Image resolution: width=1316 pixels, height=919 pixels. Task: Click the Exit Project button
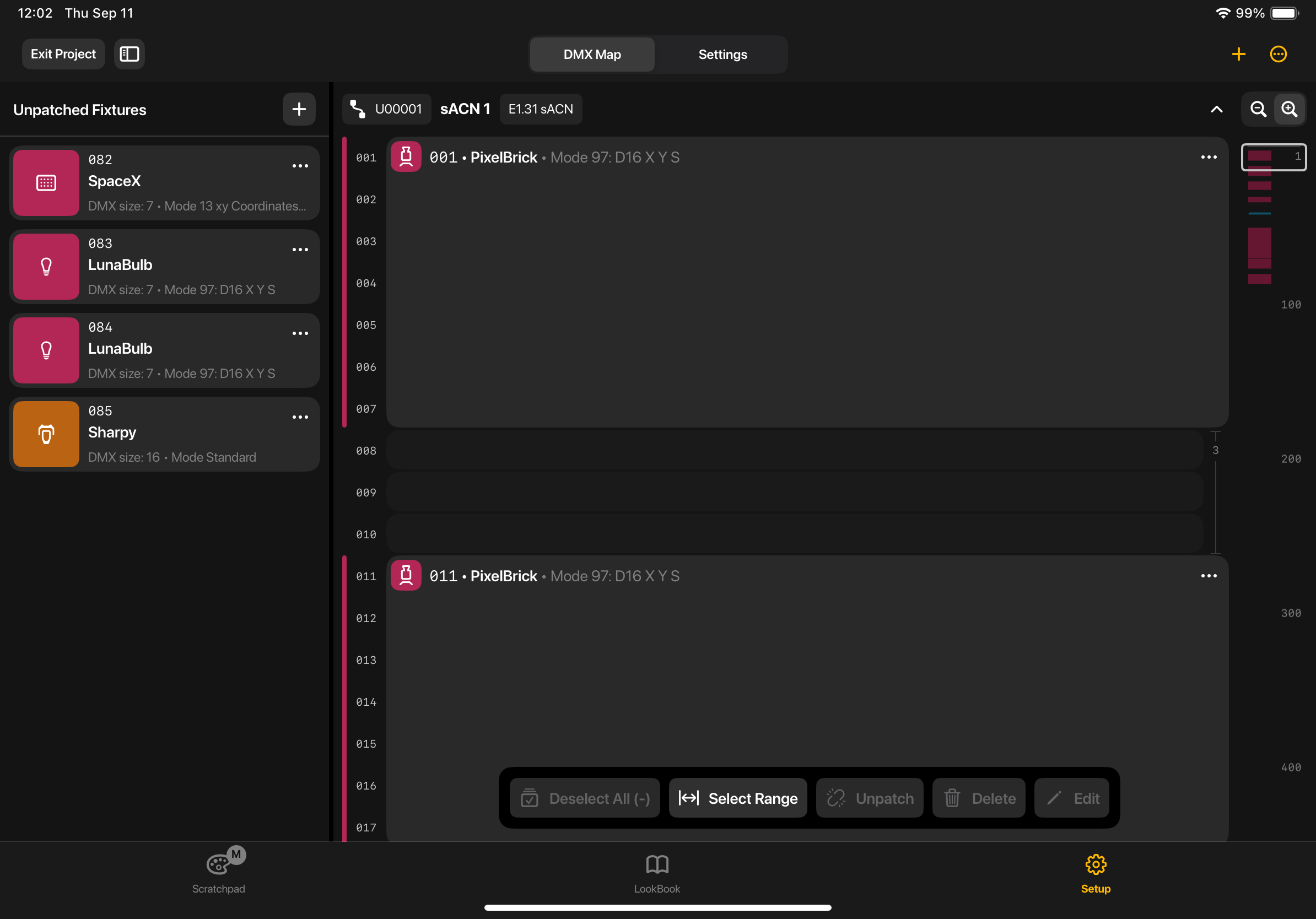click(x=63, y=54)
